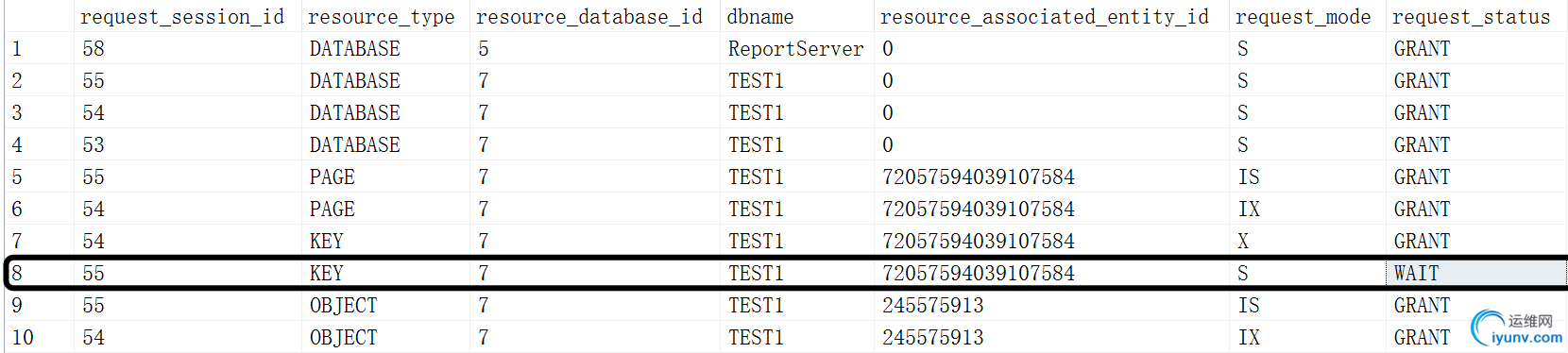Click entity id 72057594039107584 in row 7
The image size is (1568, 353).
1051,241
